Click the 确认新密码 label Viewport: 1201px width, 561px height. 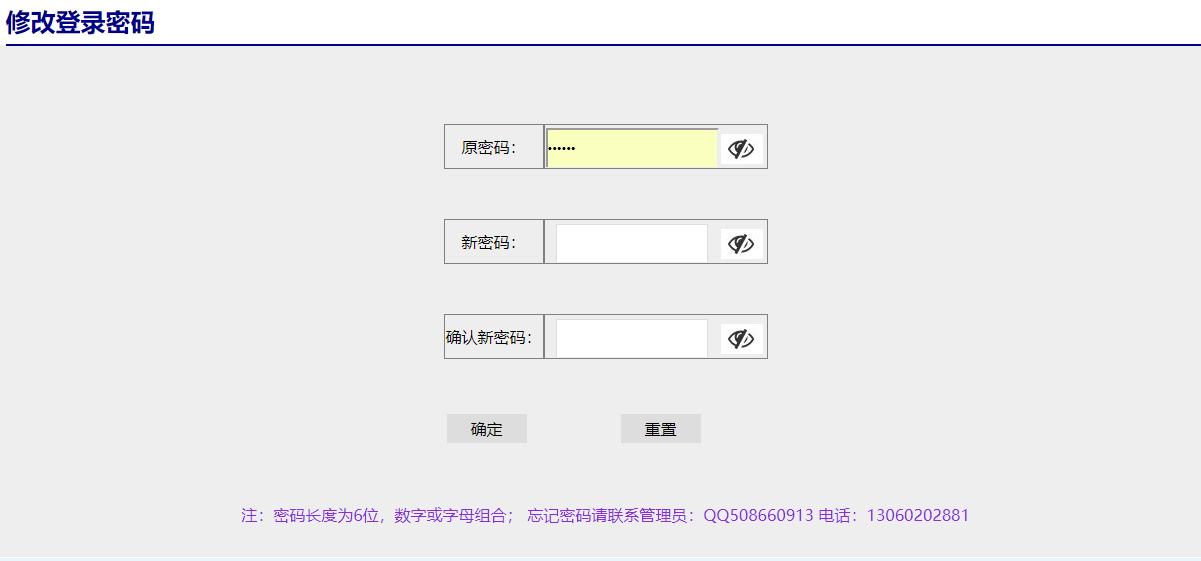pos(489,337)
